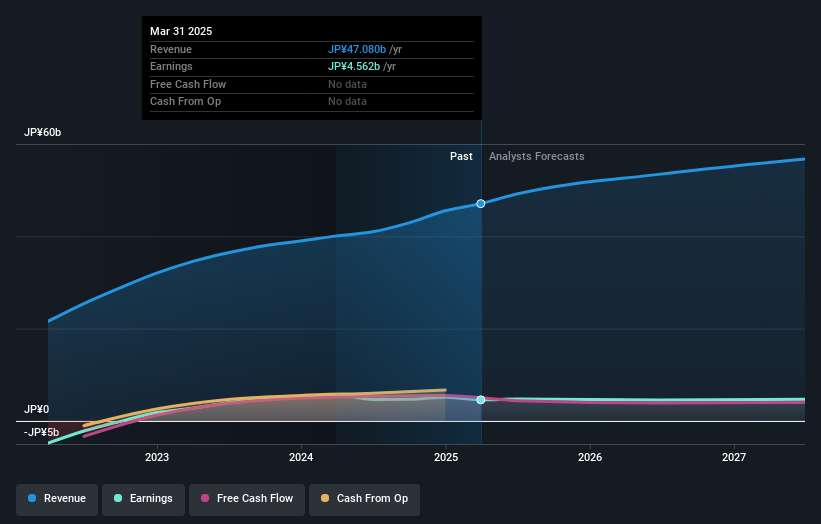Toggle the Earnings legend button
Viewport: 821px width, 524px height.
click(x=143, y=499)
